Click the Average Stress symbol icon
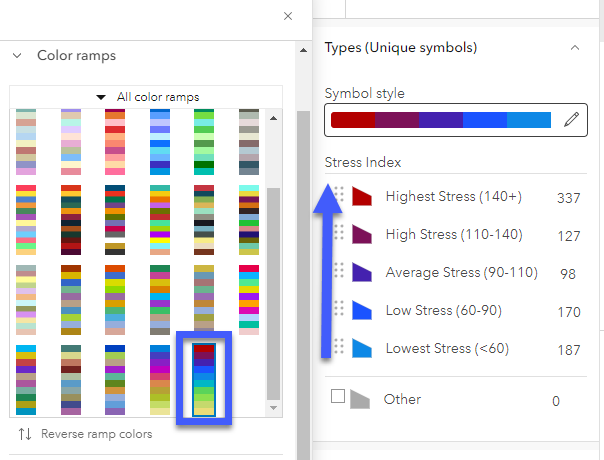The height and width of the screenshot is (460, 604). [x=362, y=272]
